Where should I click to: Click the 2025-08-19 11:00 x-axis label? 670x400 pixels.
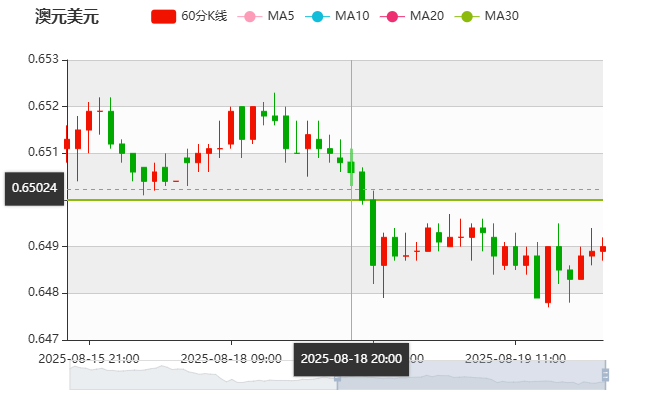pyautogui.click(x=515, y=359)
